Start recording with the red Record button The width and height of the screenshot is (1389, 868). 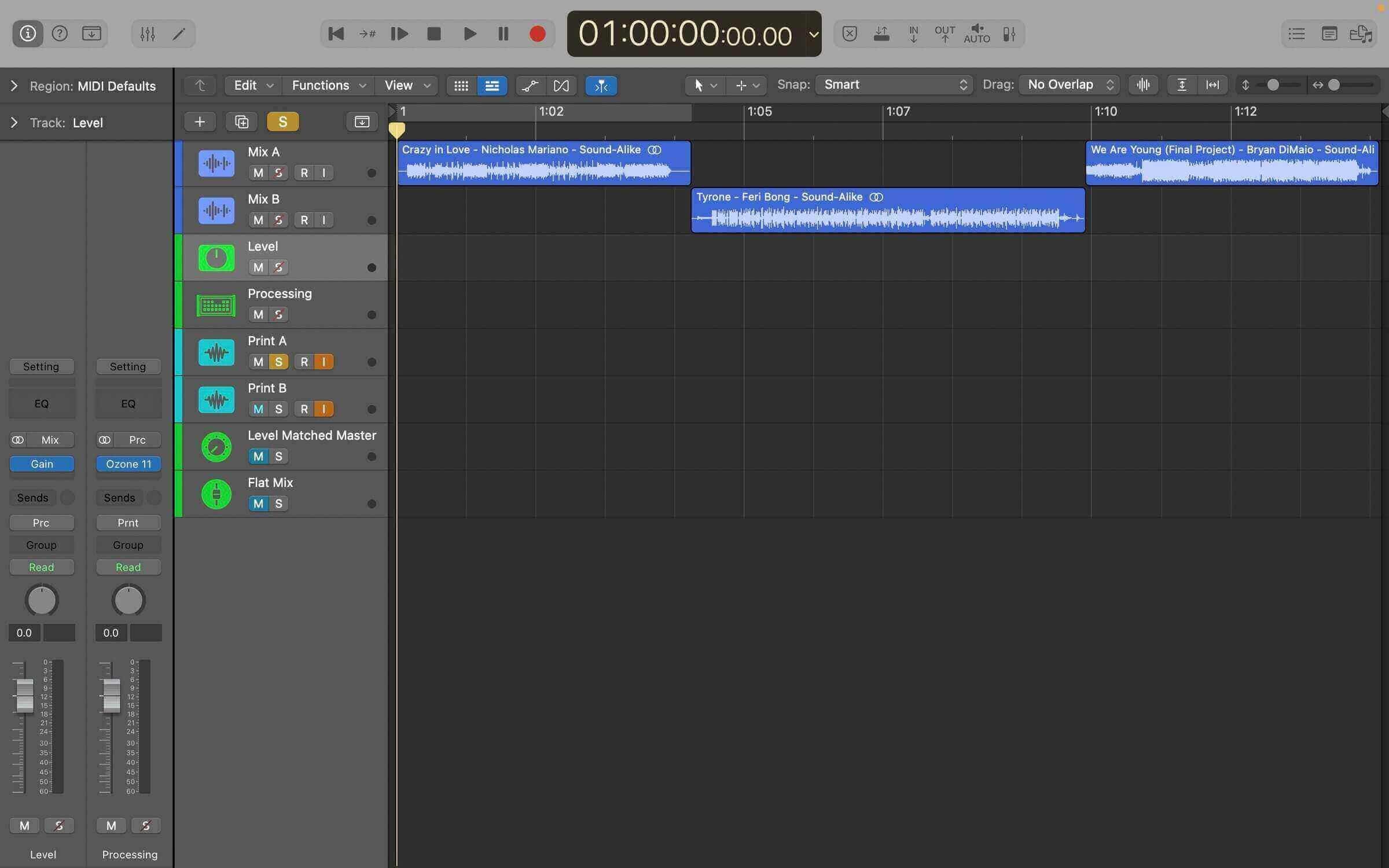click(538, 34)
